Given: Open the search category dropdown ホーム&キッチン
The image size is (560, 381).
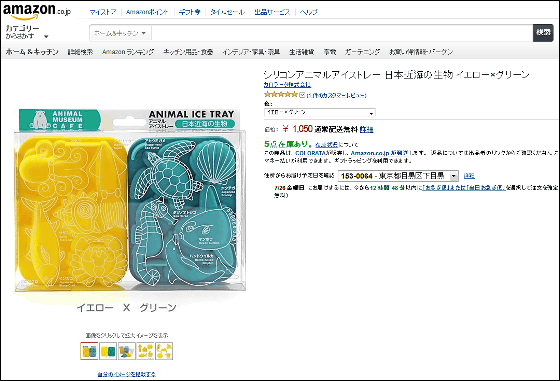Looking at the screenshot, I should [120, 33].
